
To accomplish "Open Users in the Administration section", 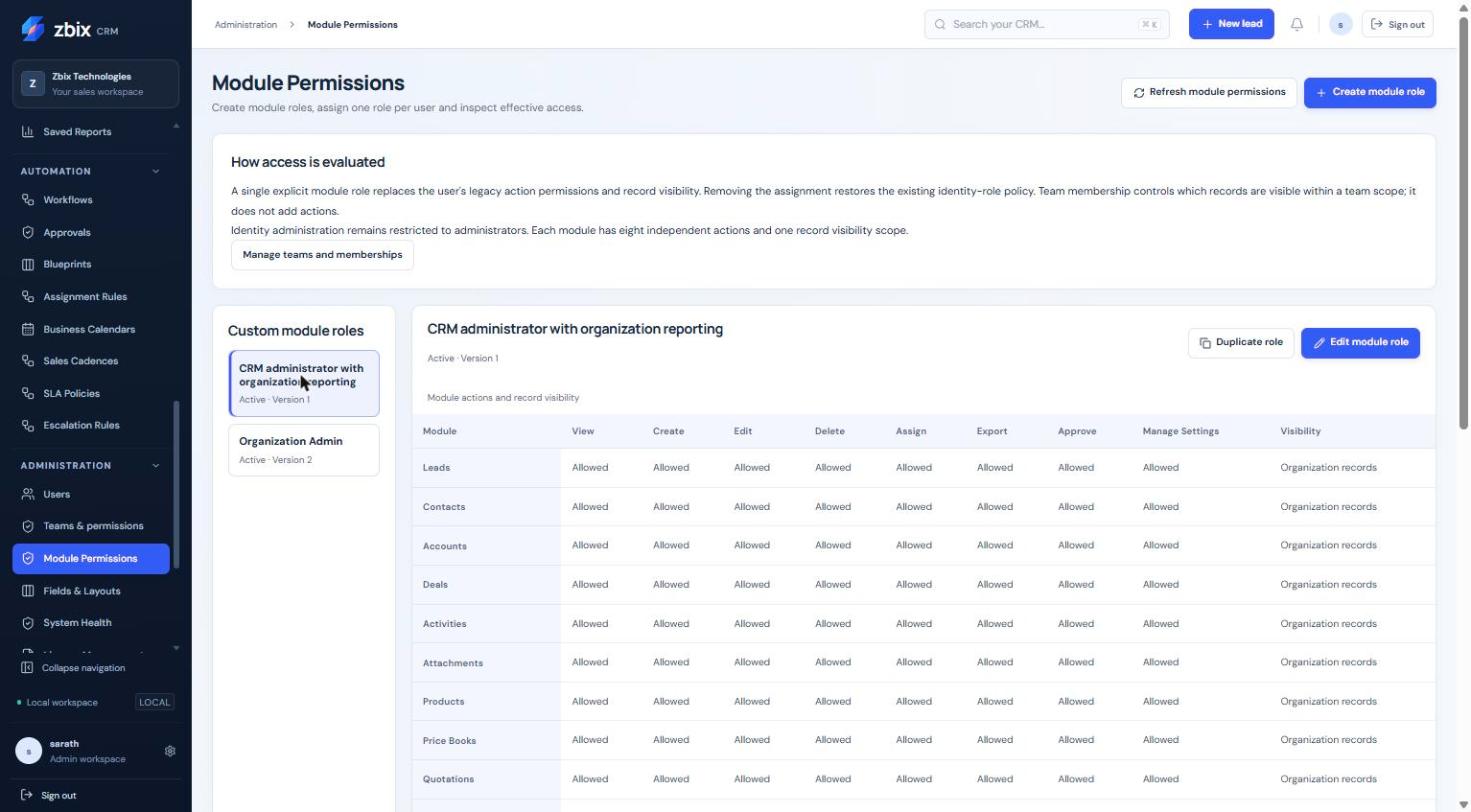I will [x=90, y=494].
